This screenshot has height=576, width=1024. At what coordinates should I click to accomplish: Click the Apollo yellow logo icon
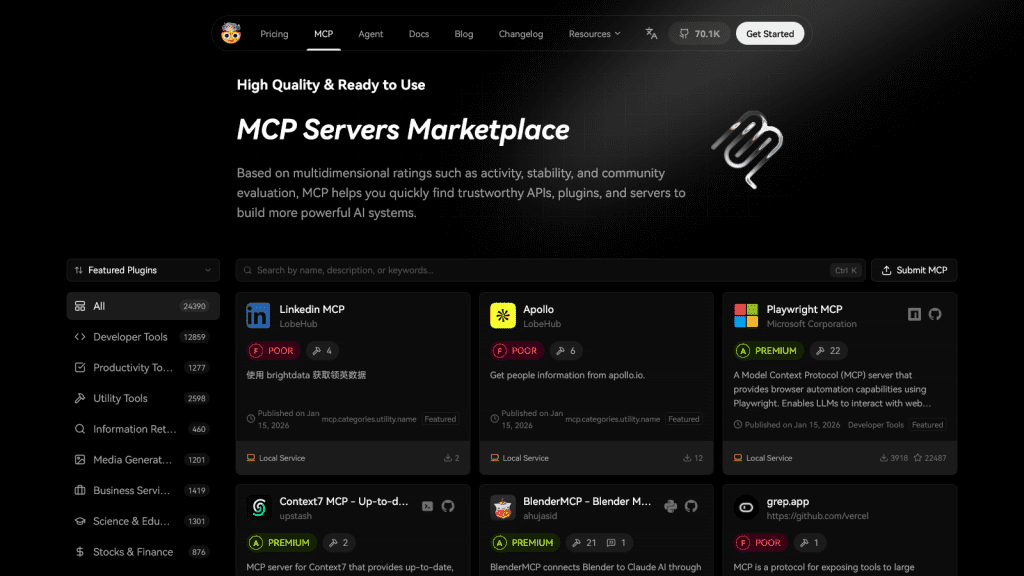(502, 316)
